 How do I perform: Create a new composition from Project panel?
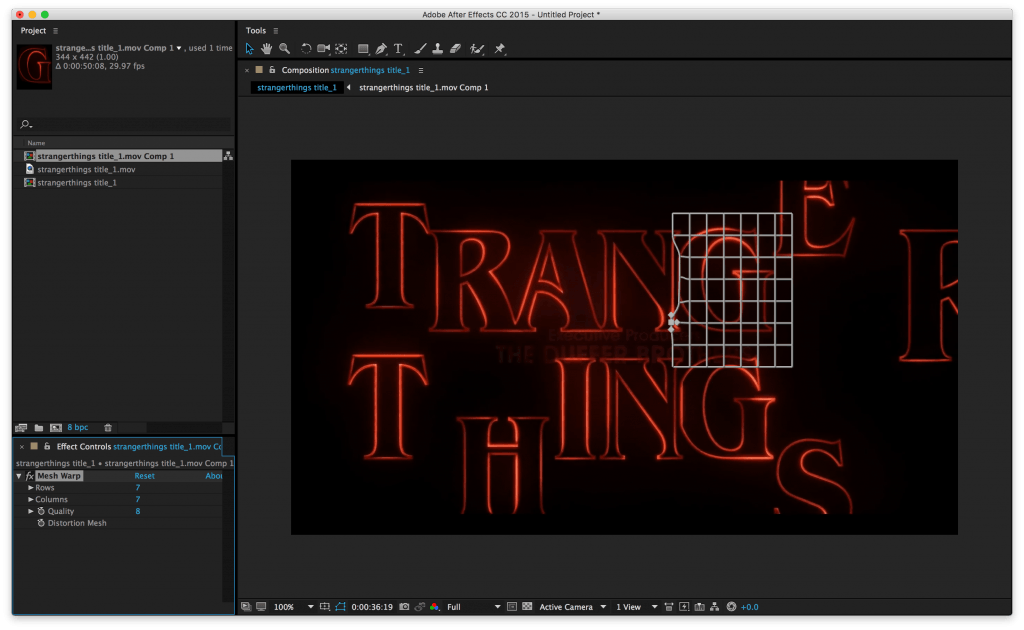tap(56, 428)
